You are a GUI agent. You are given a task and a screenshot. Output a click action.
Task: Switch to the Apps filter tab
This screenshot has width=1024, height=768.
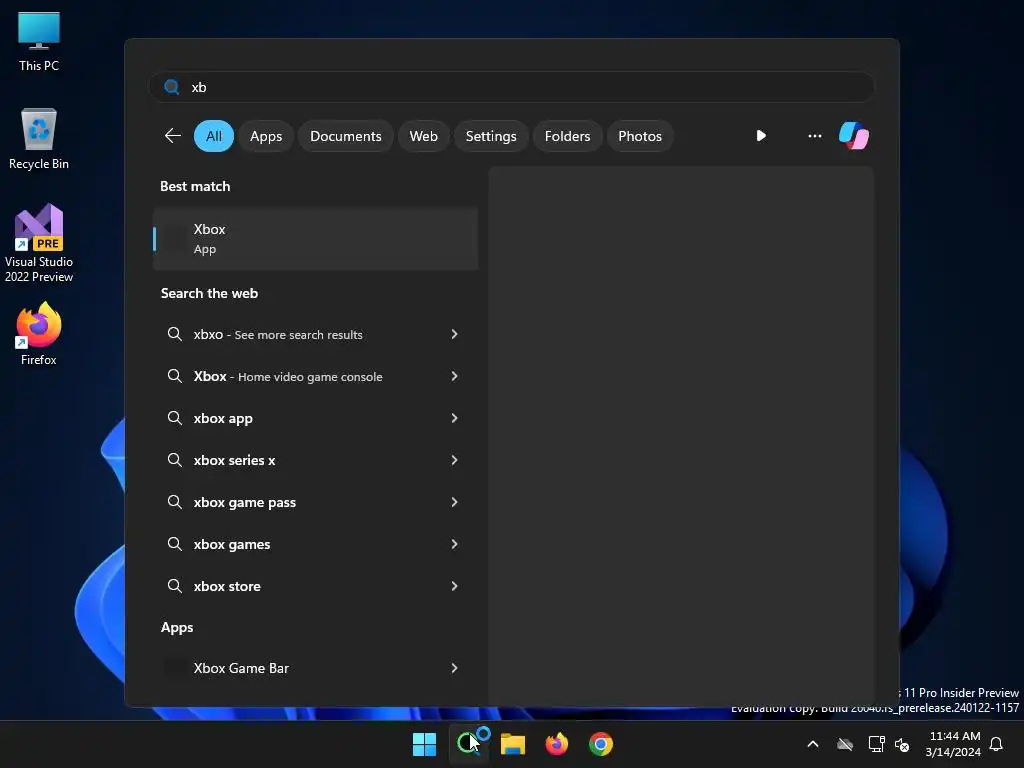click(266, 136)
